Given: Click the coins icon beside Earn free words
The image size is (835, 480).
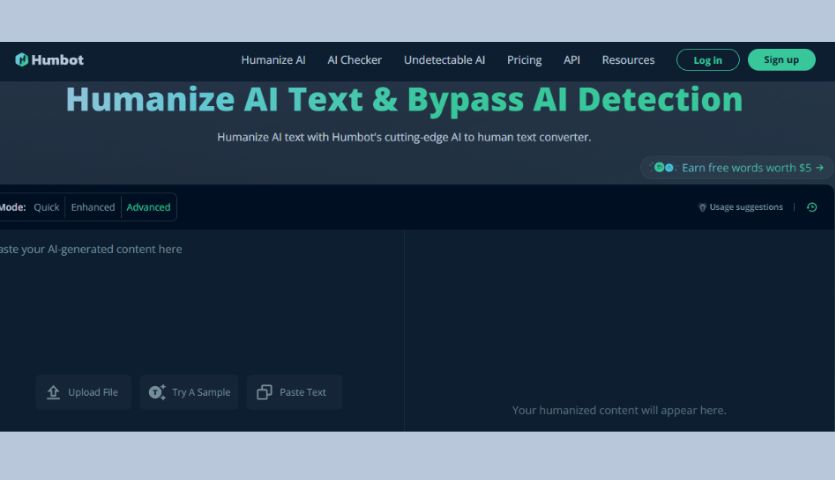Looking at the screenshot, I should coord(664,167).
